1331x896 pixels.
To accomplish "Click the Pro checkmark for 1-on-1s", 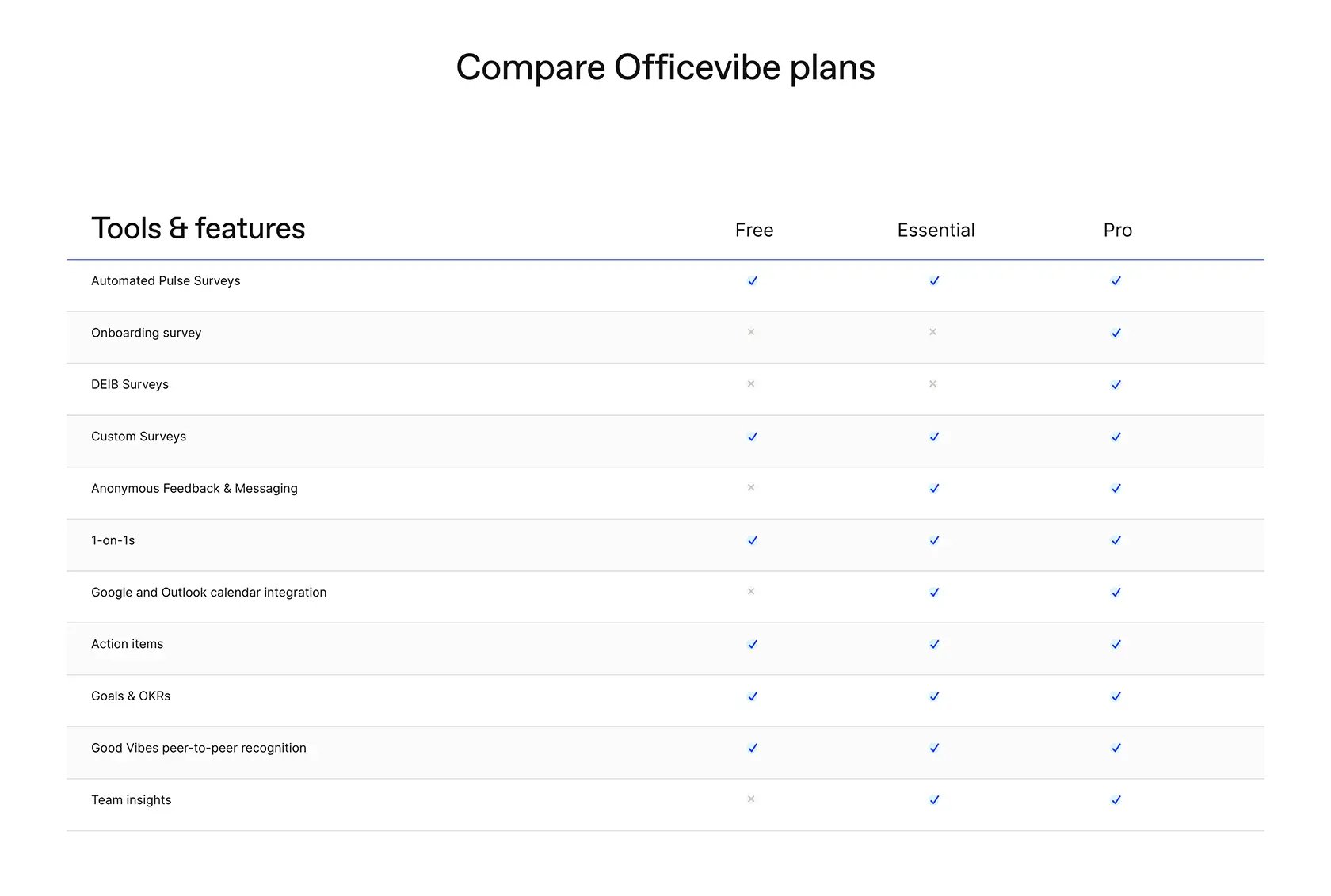I will (x=1116, y=540).
